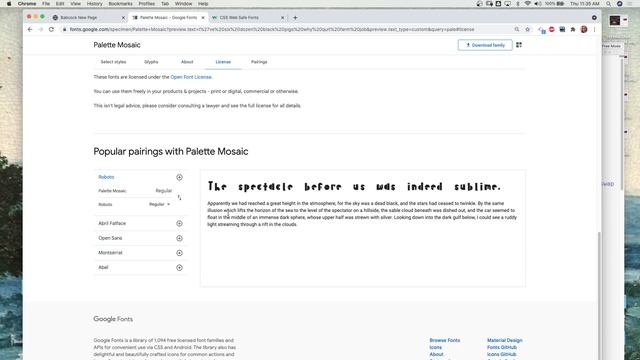Click the zoom magnifier icon in address bar

tap(517, 29)
